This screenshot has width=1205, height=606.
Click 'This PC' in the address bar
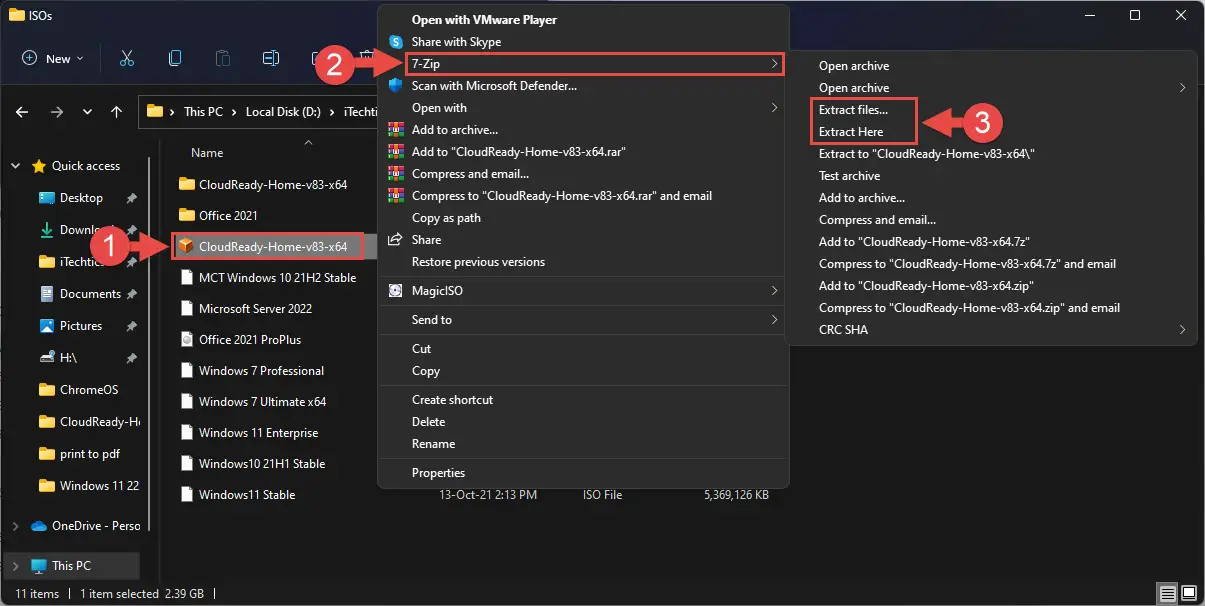tap(203, 112)
